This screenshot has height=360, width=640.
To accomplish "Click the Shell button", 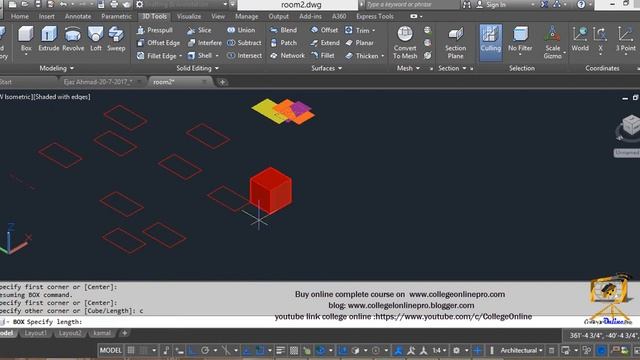I will 200,56.
